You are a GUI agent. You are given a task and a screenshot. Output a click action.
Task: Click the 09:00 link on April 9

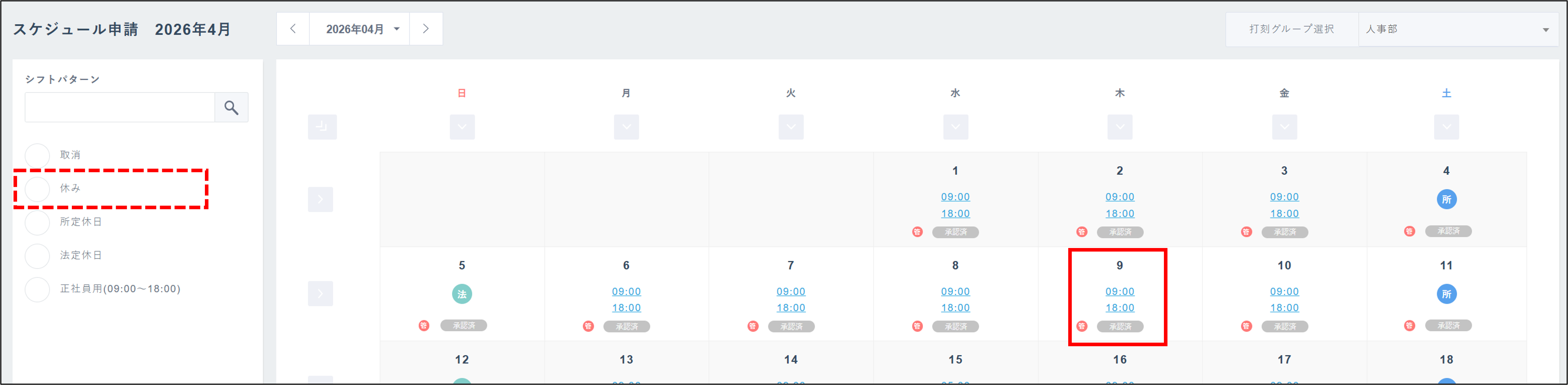tap(1119, 291)
